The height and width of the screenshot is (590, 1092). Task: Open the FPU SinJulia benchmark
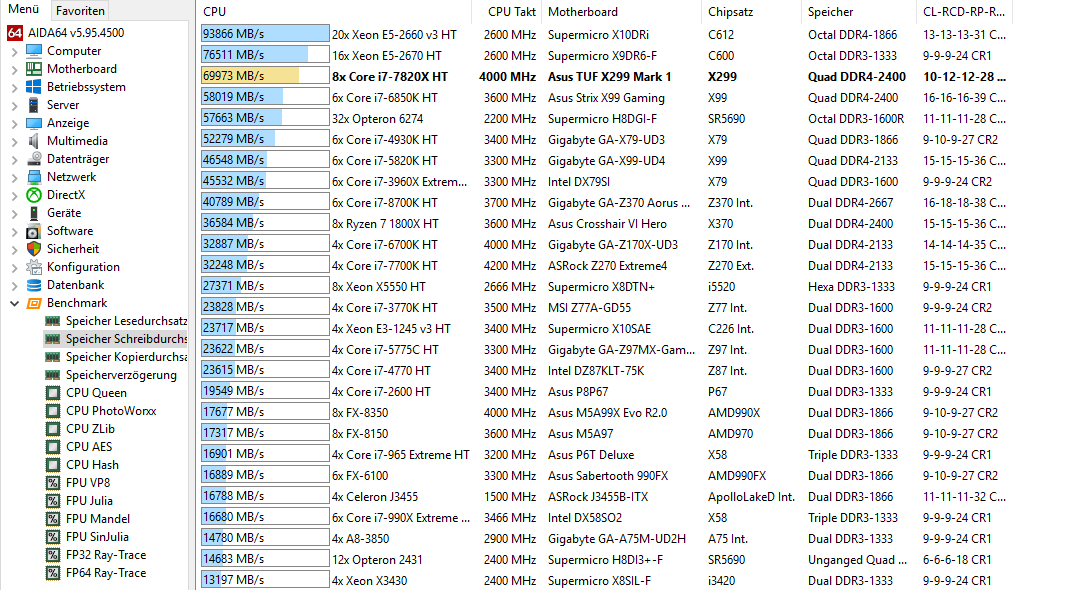point(98,537)
